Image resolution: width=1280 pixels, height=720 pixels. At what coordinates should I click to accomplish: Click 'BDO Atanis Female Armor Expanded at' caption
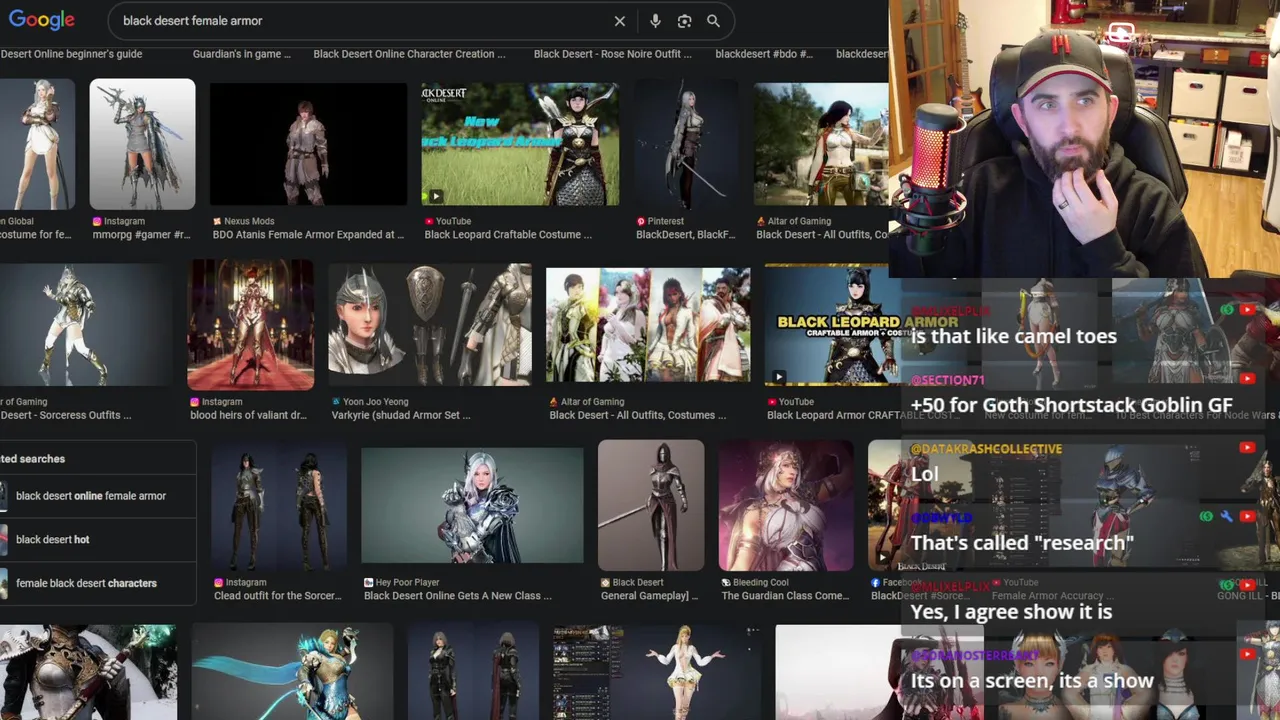(x=308, y=235)
